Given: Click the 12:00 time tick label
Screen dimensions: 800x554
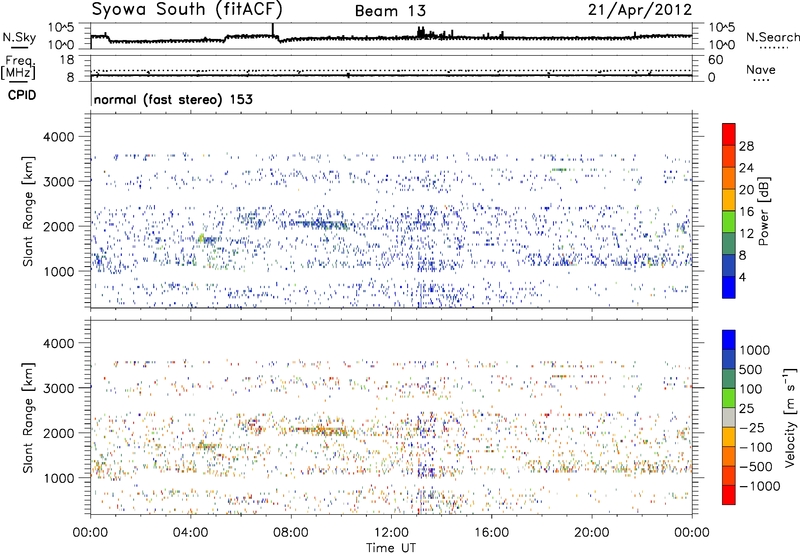Looking at the screenshot, I should coord(391,532).
